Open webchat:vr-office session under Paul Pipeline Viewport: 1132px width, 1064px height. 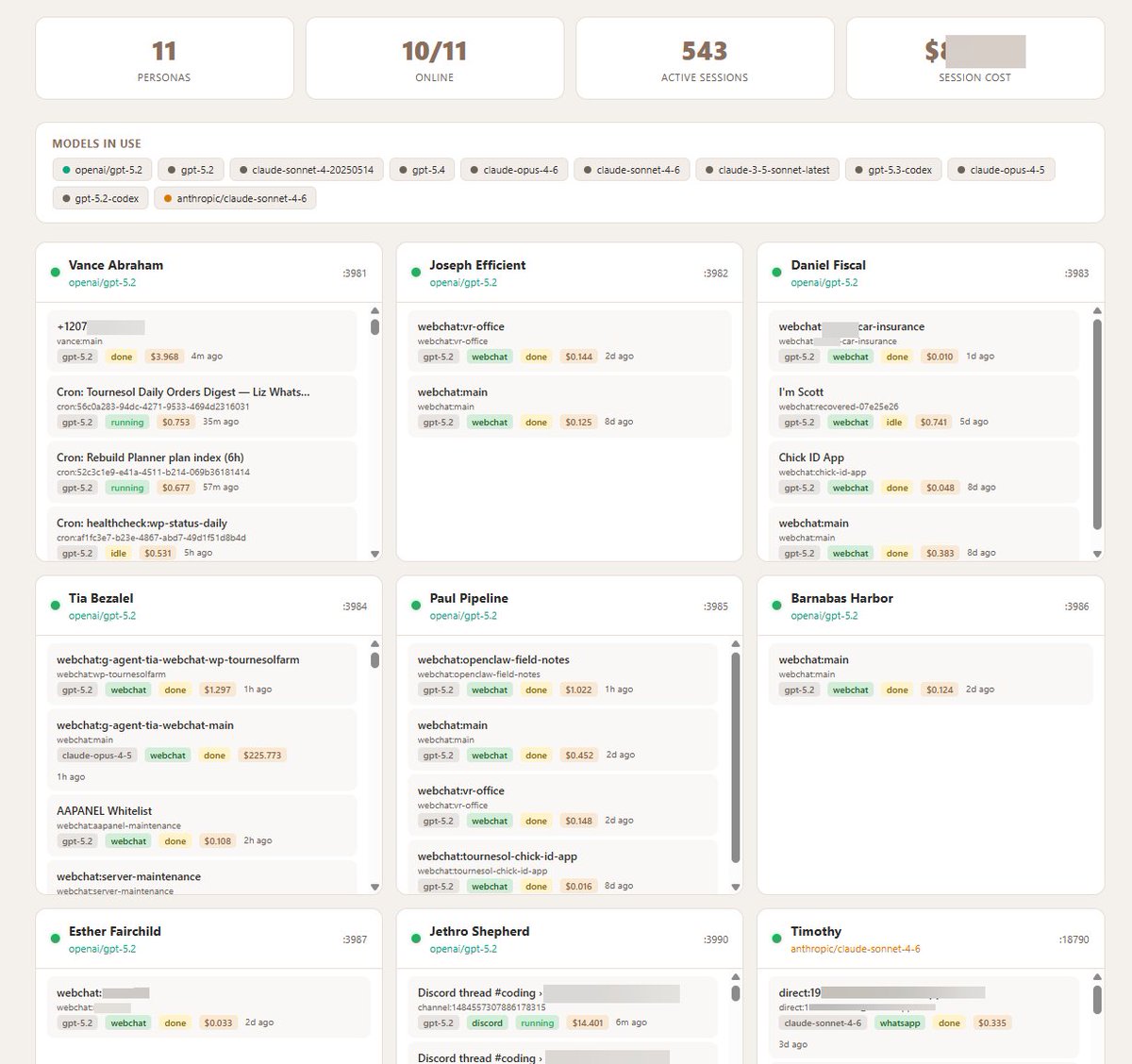pyautogui.click(x=563, y=805)
